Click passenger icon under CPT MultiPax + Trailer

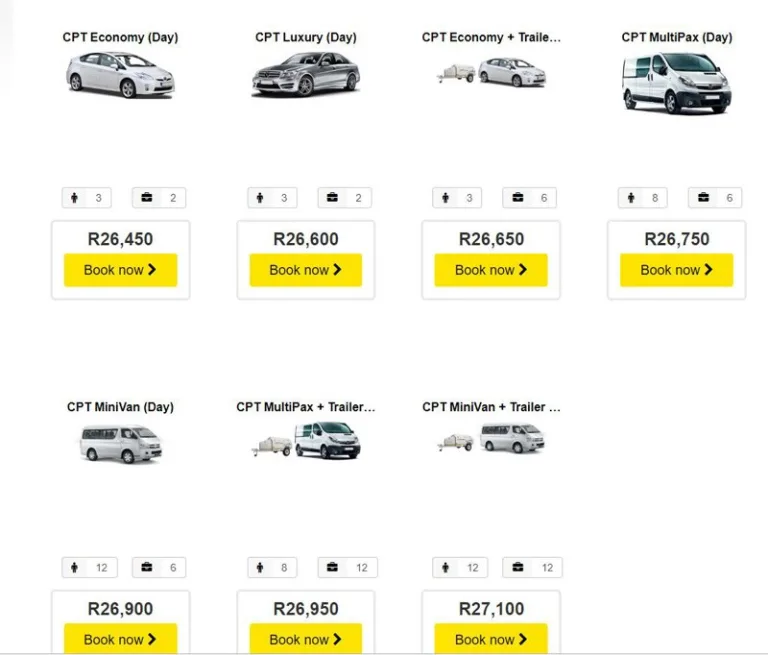[x=260, y=568]
